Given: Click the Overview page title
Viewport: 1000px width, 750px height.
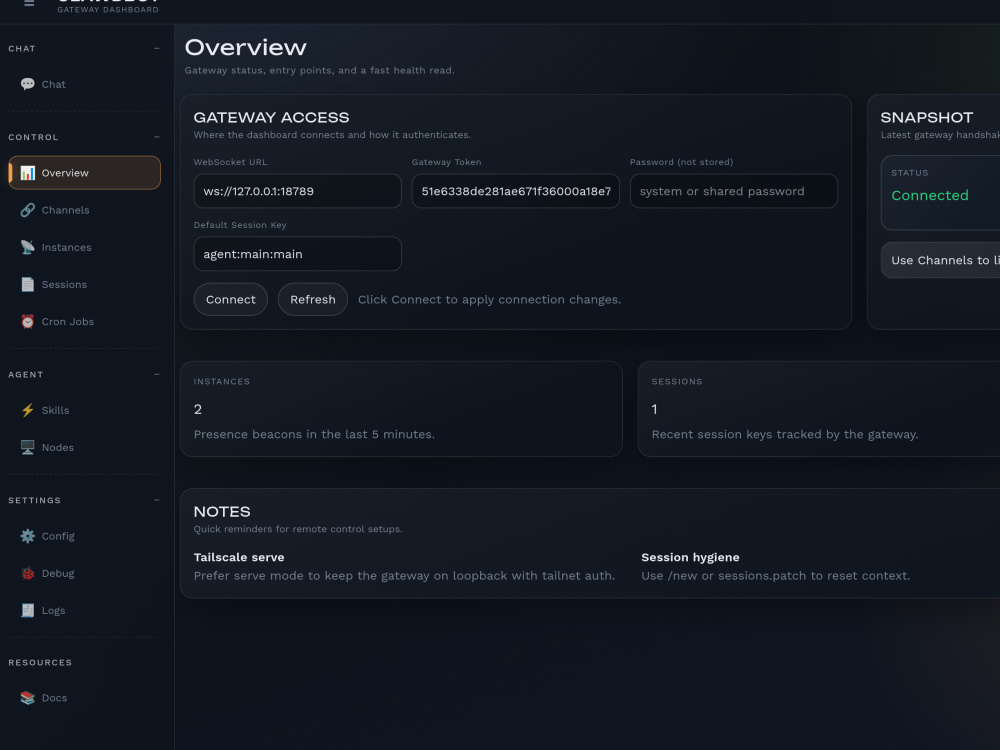Looking at the screenshot, I should [246, 47].
